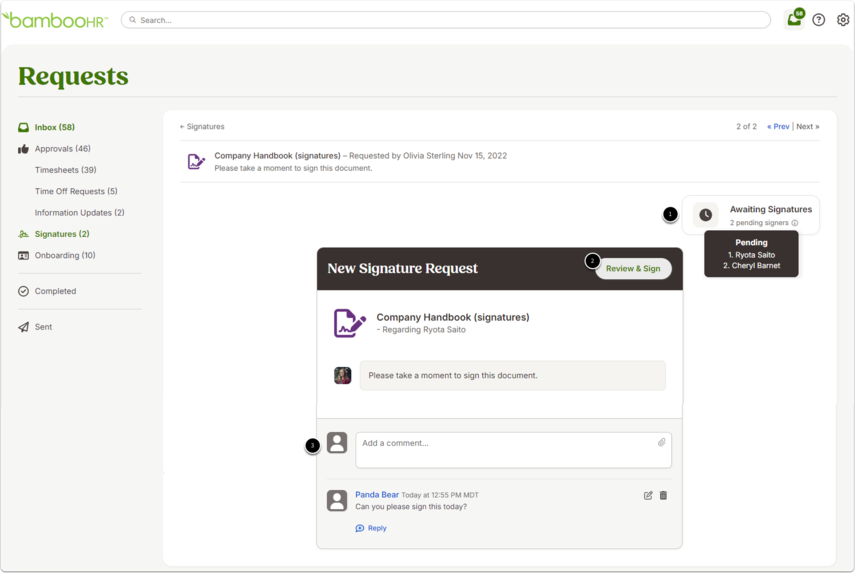Click the paperclip attachment icon
Viewport: 855px width, 573px height.
pos(661,442)
